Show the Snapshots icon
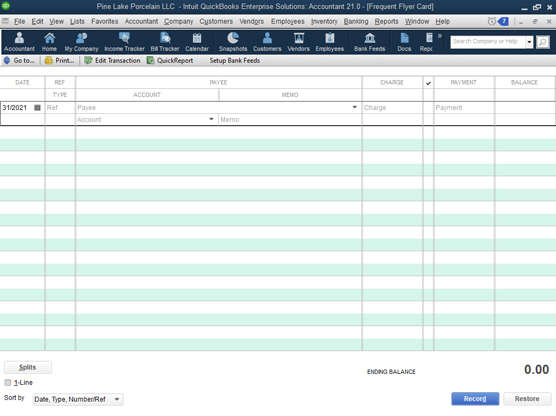 coord(233,42)
